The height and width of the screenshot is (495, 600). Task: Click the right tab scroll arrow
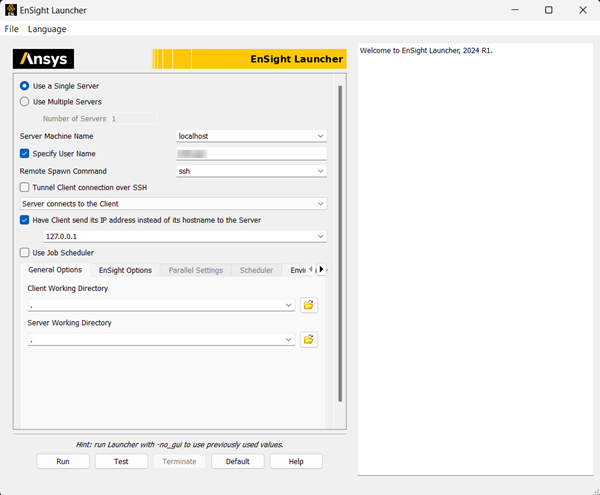(321, 269)
